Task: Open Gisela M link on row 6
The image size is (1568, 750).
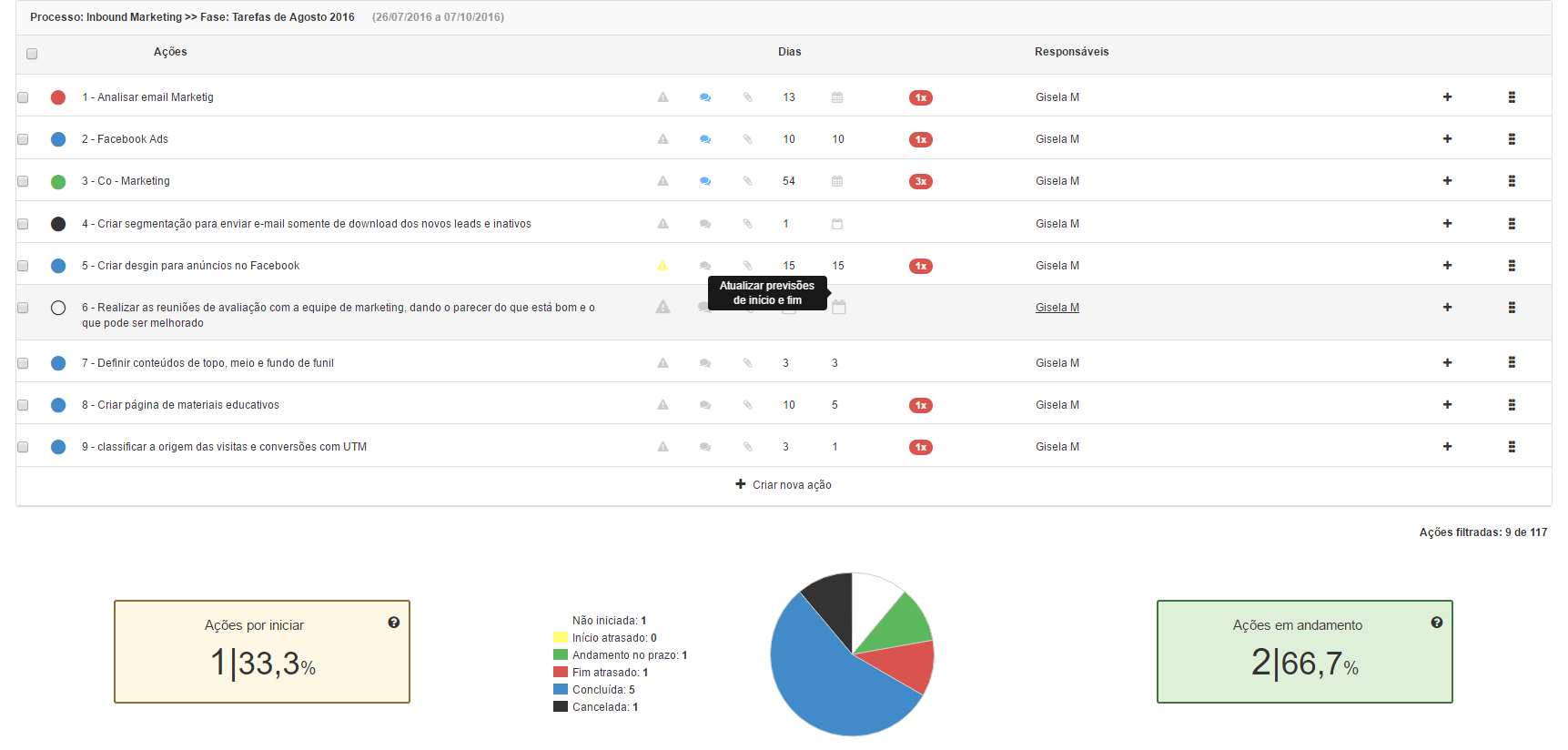Action: point(1057,308)
